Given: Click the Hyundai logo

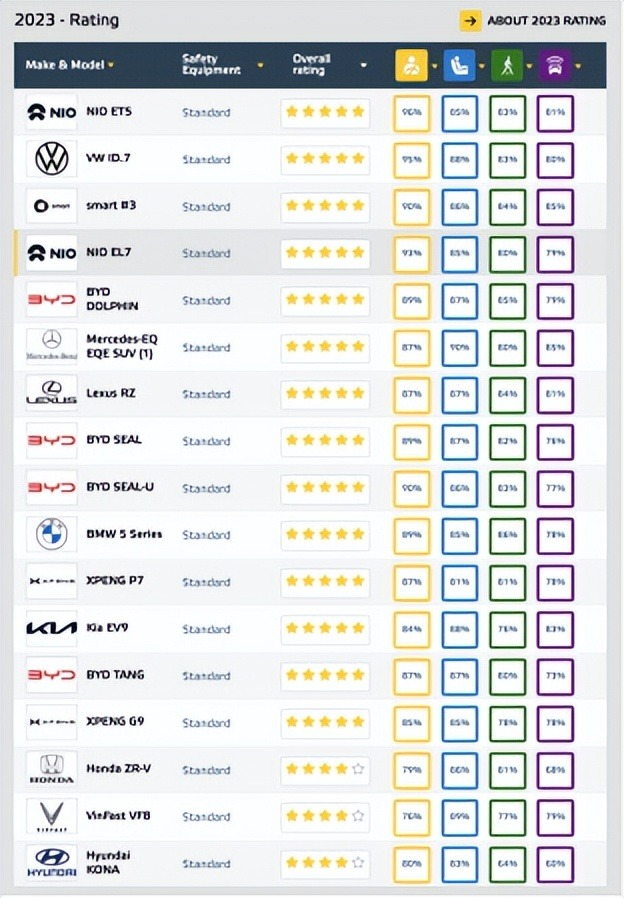Looking at the screenshot, I should pos(50,863).
